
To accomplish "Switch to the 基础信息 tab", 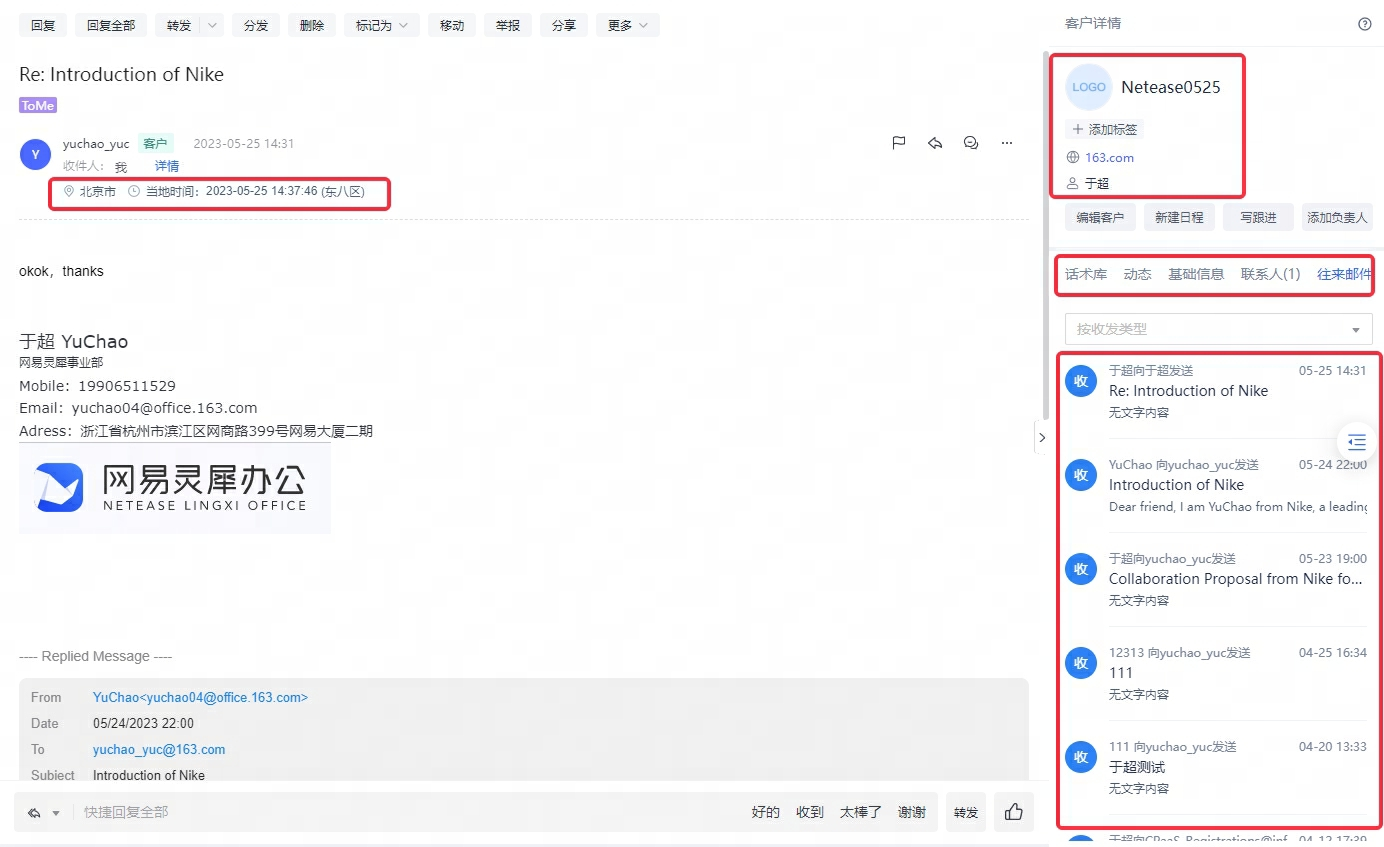I will pyautogui.click(x=1196, y=274).
